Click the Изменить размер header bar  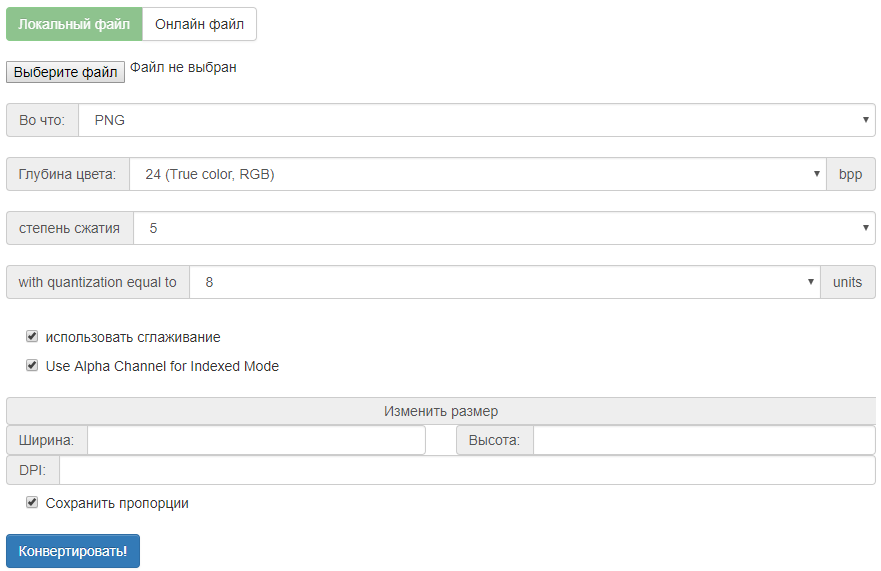click(441, 411)
